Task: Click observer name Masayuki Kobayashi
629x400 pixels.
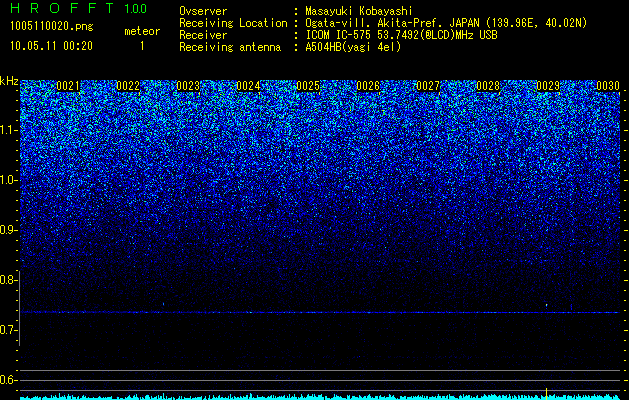Action: [x=359, y=11]
